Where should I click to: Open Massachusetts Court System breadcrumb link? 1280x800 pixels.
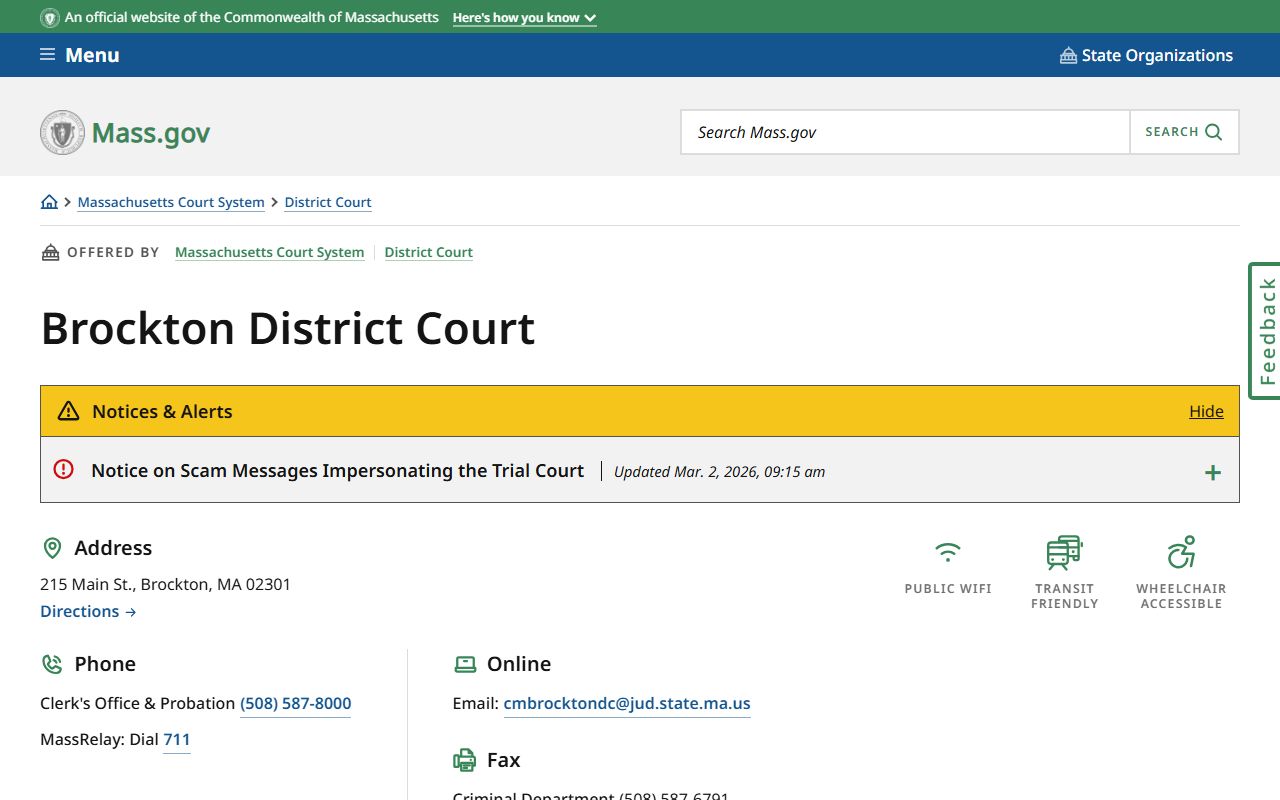tap(171, 202)
